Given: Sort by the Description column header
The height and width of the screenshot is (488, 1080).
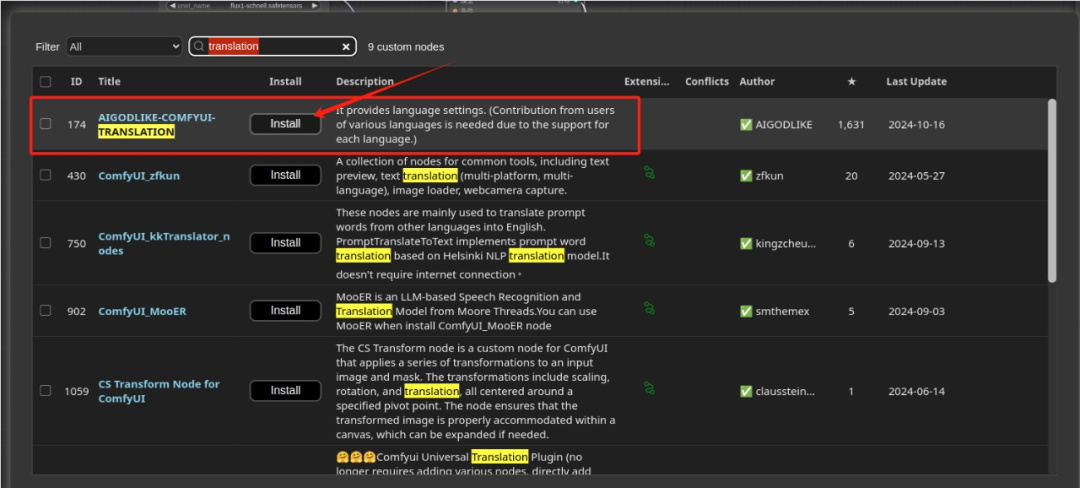Looking at the screenshot, I should pos(365,81).
